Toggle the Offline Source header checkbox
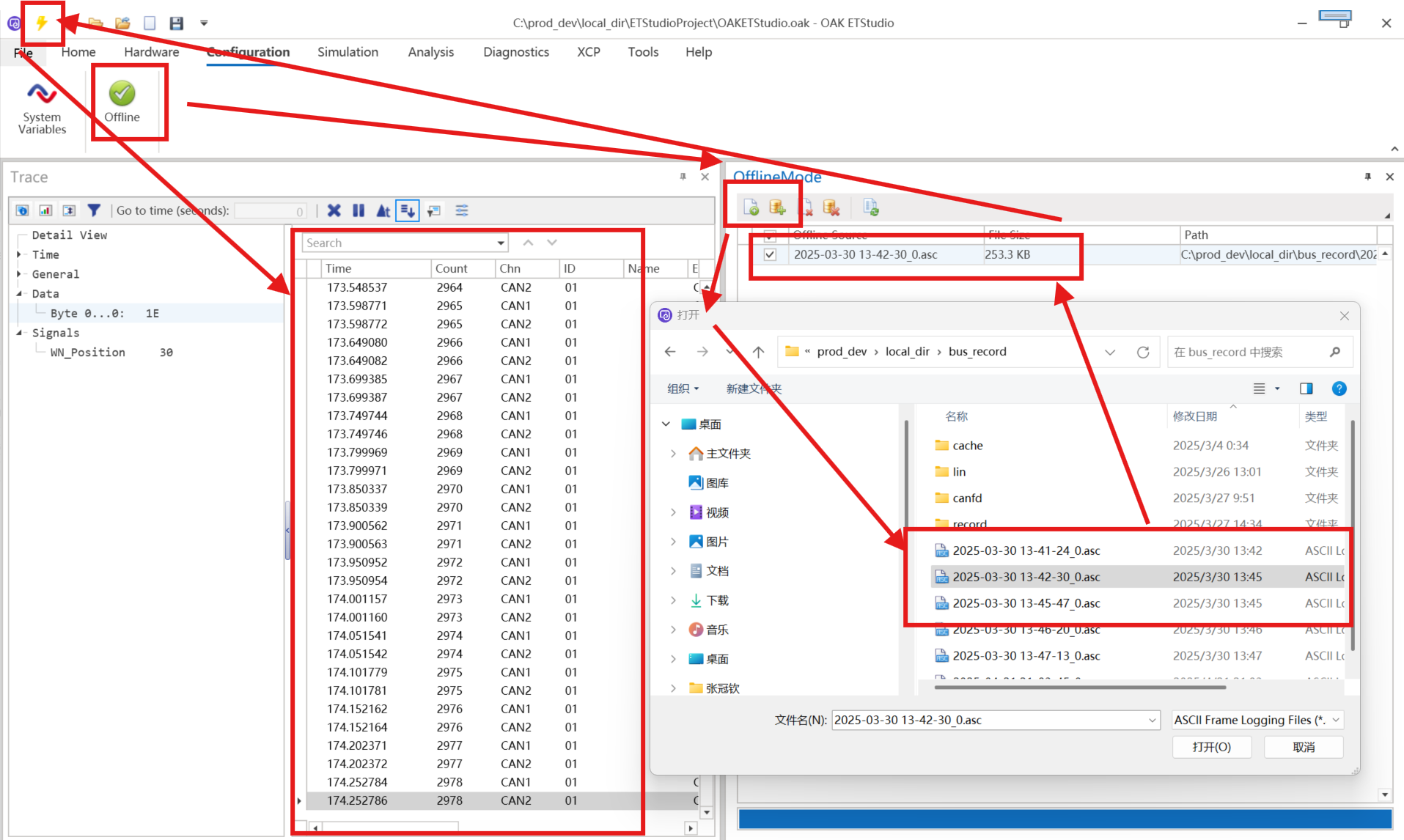Screen dimensions: 1404x840 tap(770, 235)
